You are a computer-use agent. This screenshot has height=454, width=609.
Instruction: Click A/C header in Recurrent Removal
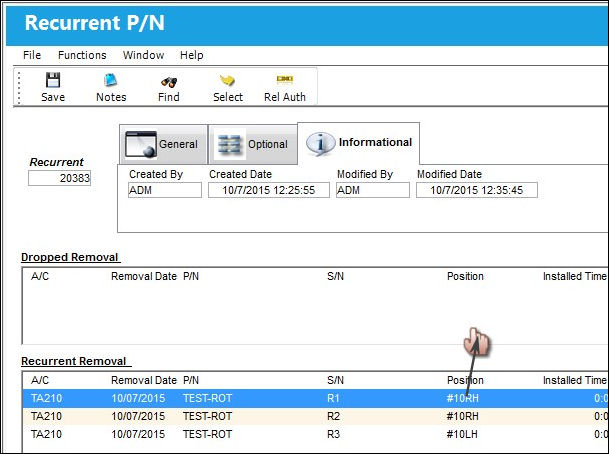(40, 380)
